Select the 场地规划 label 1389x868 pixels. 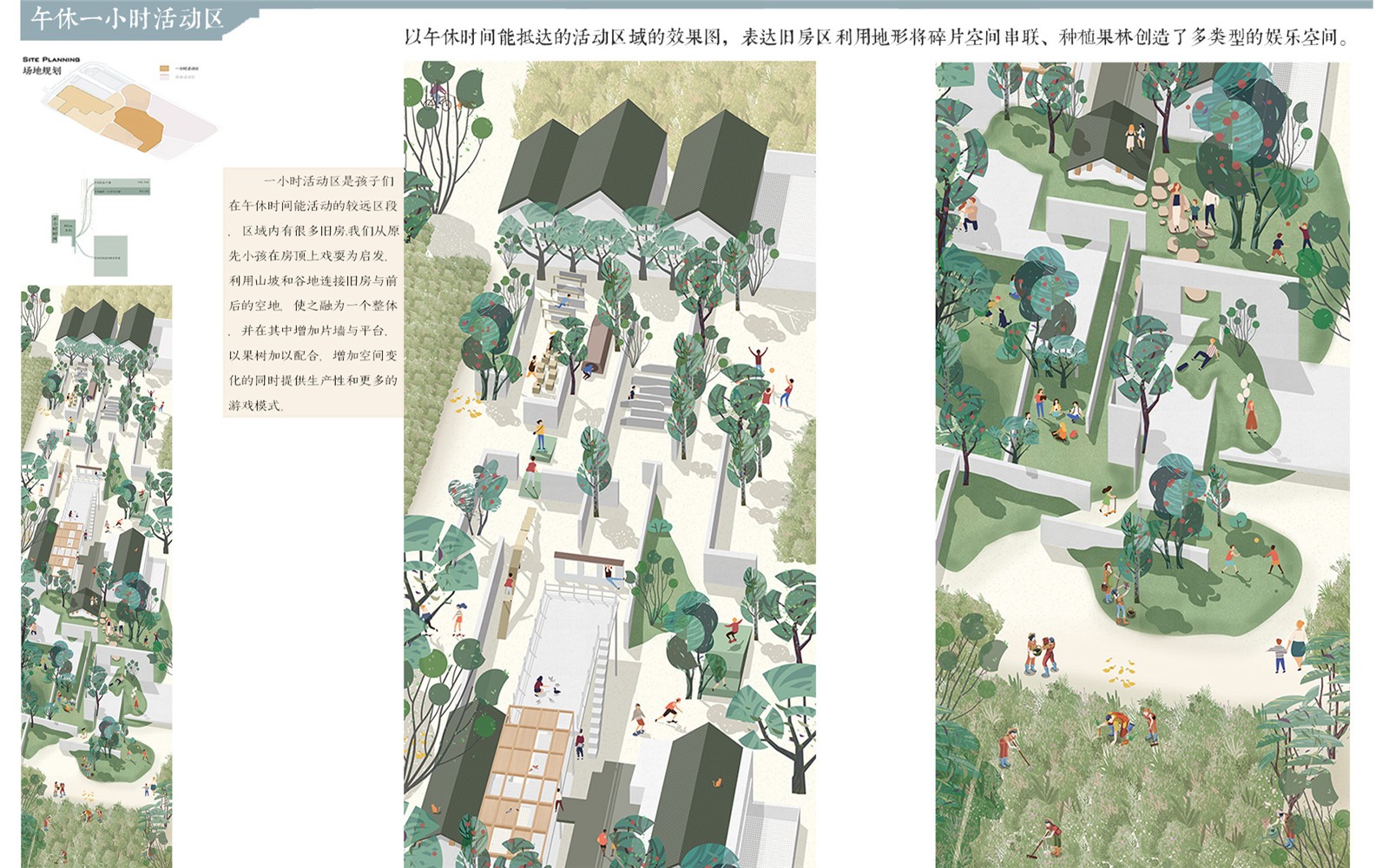pos(42,70)
